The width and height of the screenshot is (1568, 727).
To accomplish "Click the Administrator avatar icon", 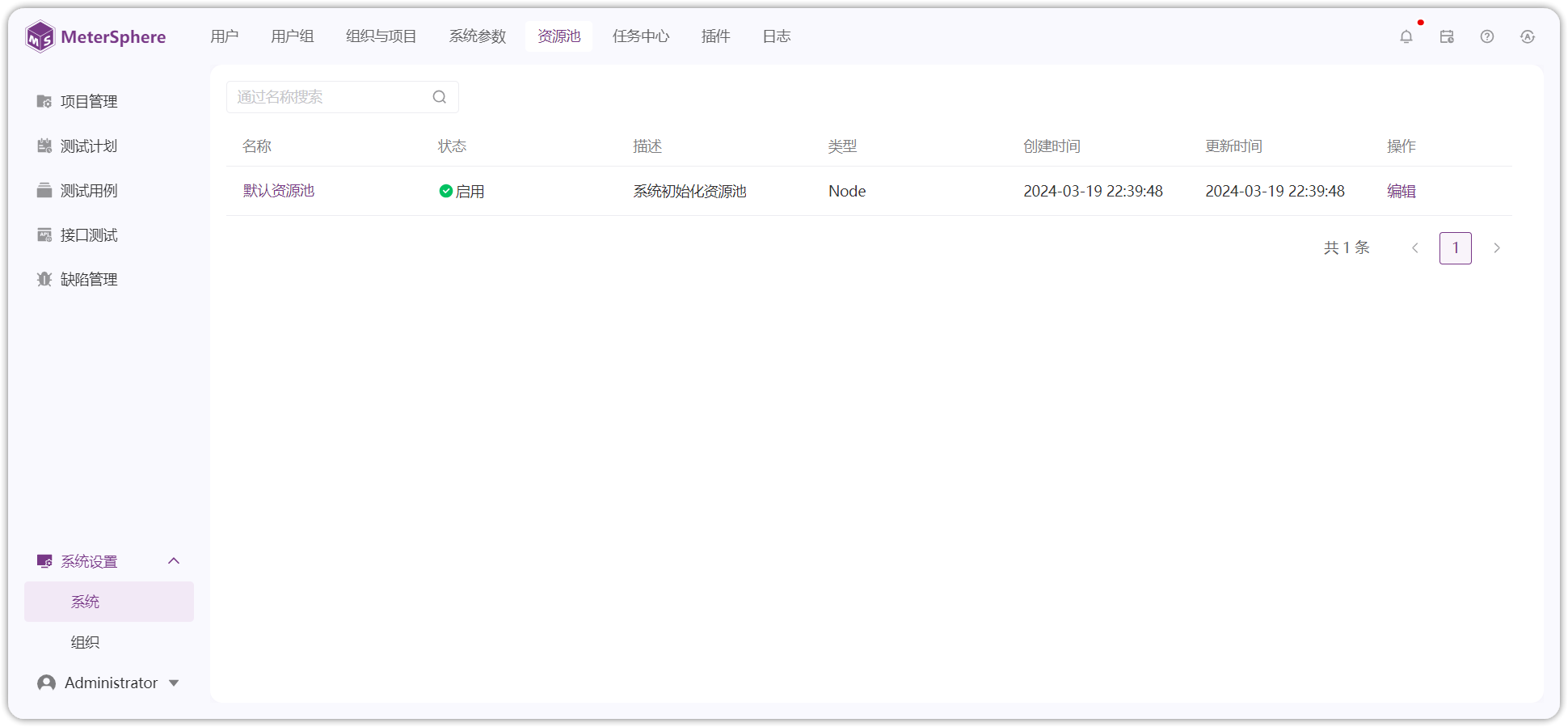I will click(47, 683).
